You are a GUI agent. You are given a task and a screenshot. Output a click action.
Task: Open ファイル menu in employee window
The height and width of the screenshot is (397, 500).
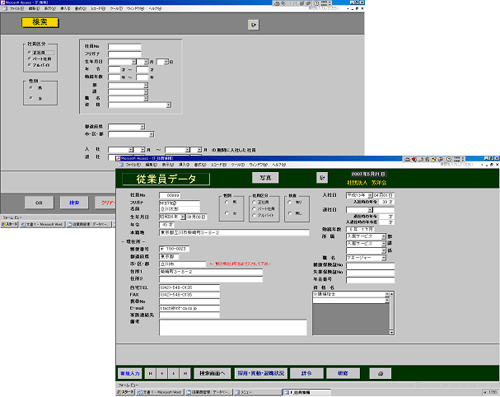[133, 165]
